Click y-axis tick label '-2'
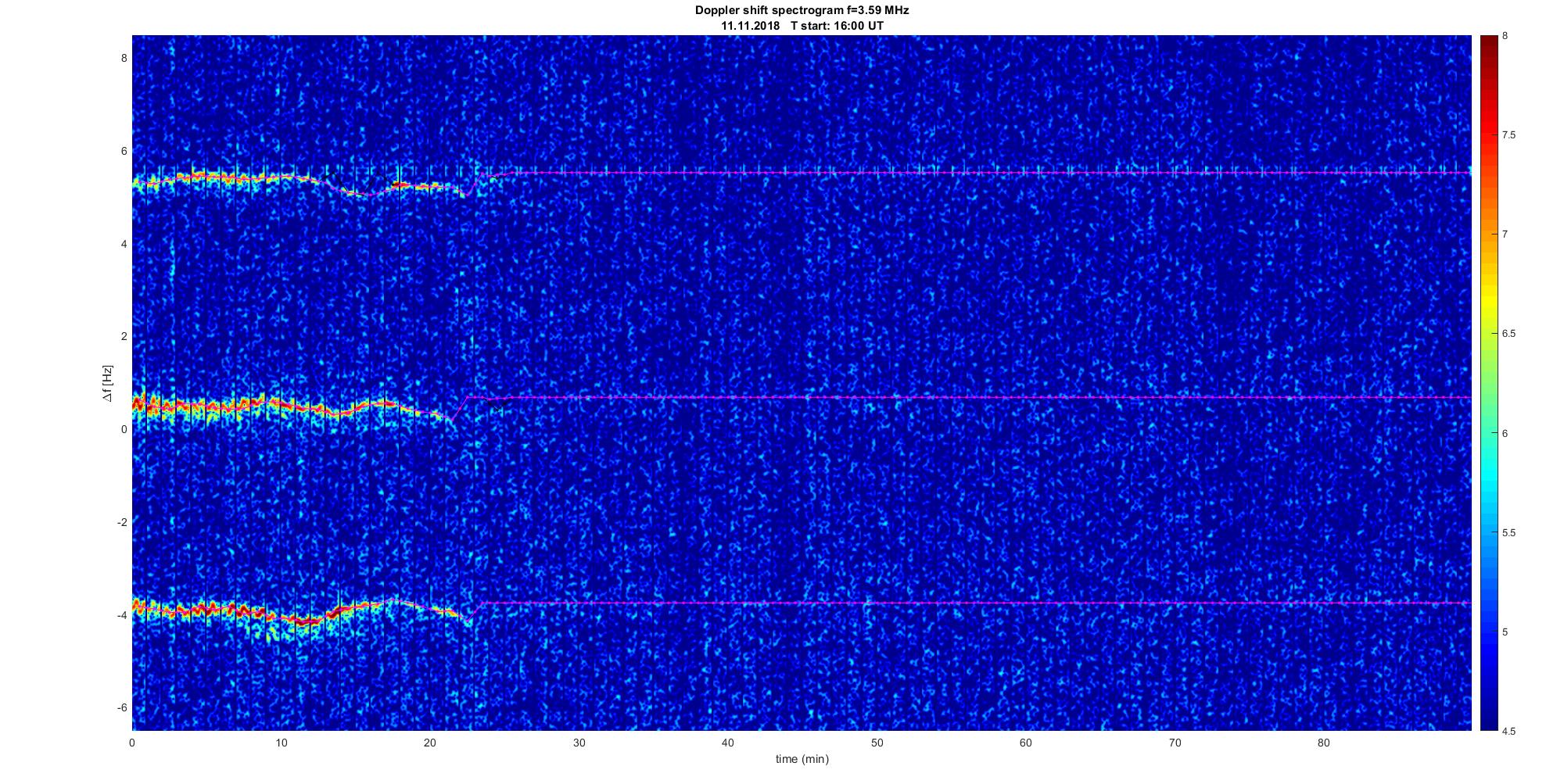This screenshot has height=784, width=1564. pyautogui.click(x=122, y=522)
